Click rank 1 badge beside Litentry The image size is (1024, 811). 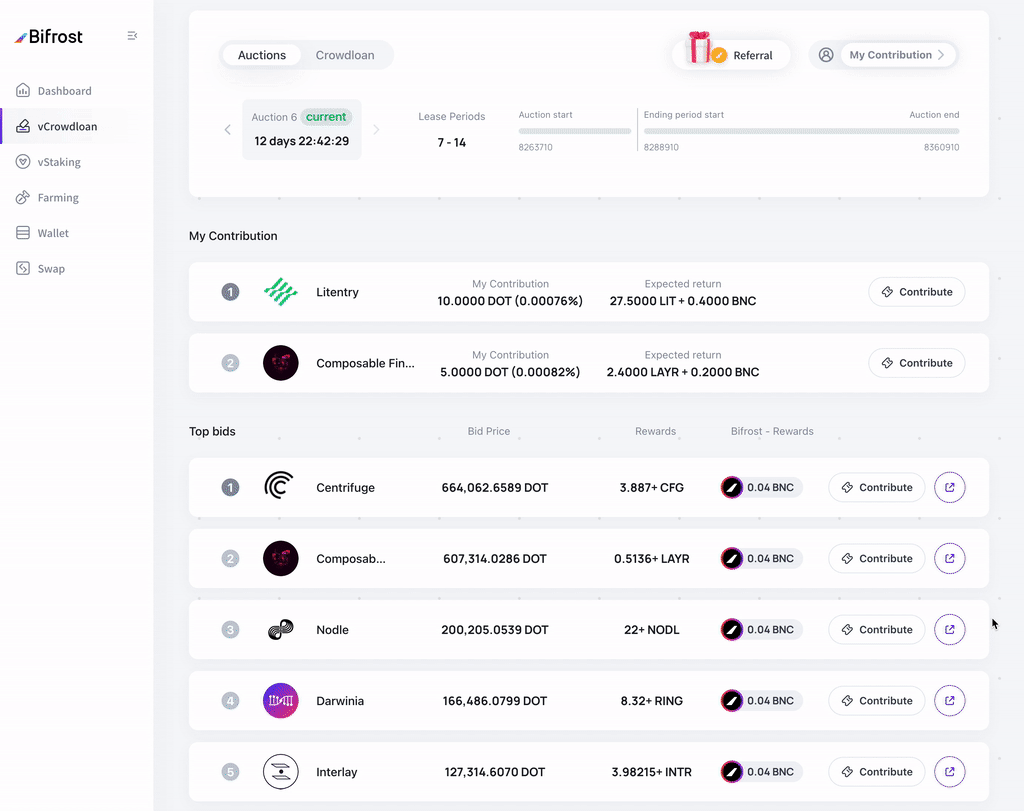(x=230, y=292)
